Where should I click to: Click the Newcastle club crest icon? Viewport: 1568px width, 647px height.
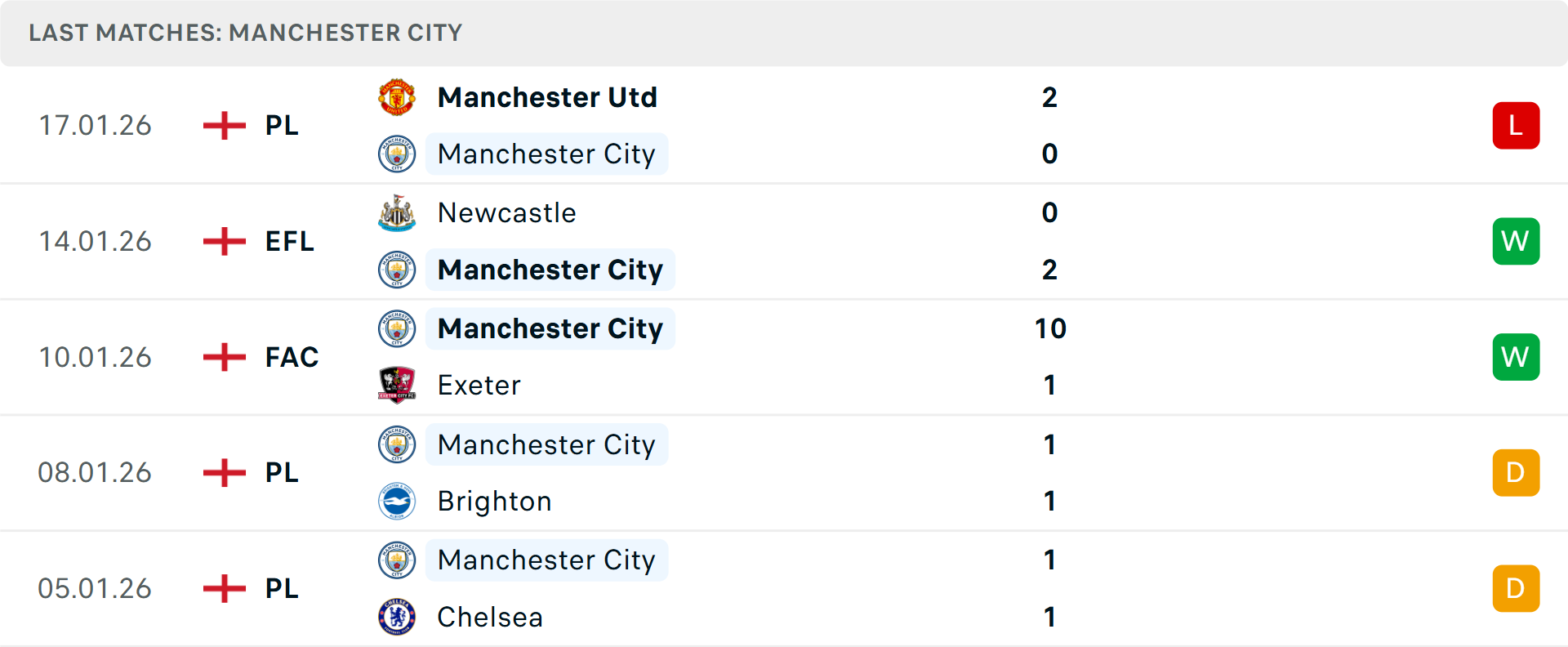pyautogui.click(x=397, y=212)
